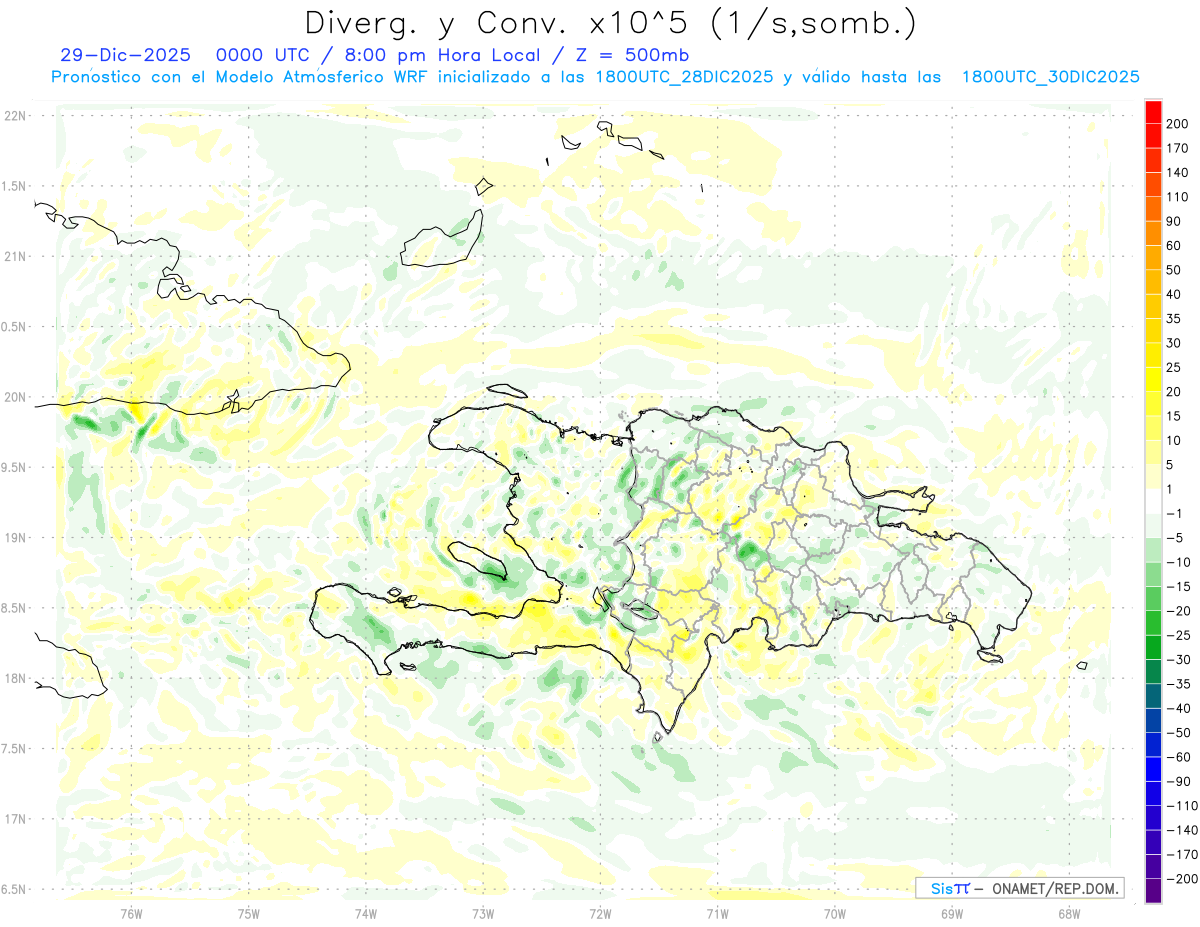Click the '75W' longitude label
Viewport: 1200px width, 927px height.
248,913
